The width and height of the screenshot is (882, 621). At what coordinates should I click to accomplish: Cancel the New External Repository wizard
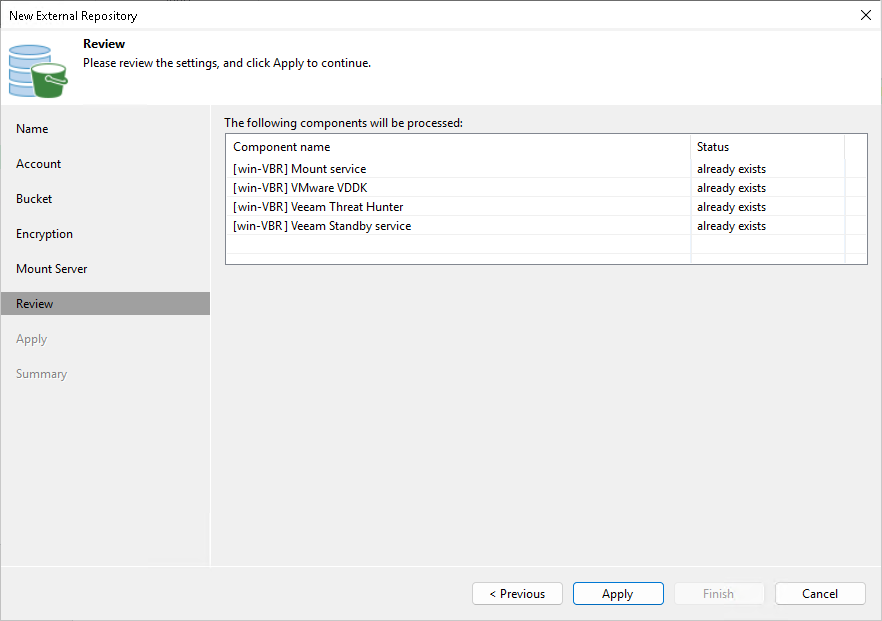click(820, 593)
